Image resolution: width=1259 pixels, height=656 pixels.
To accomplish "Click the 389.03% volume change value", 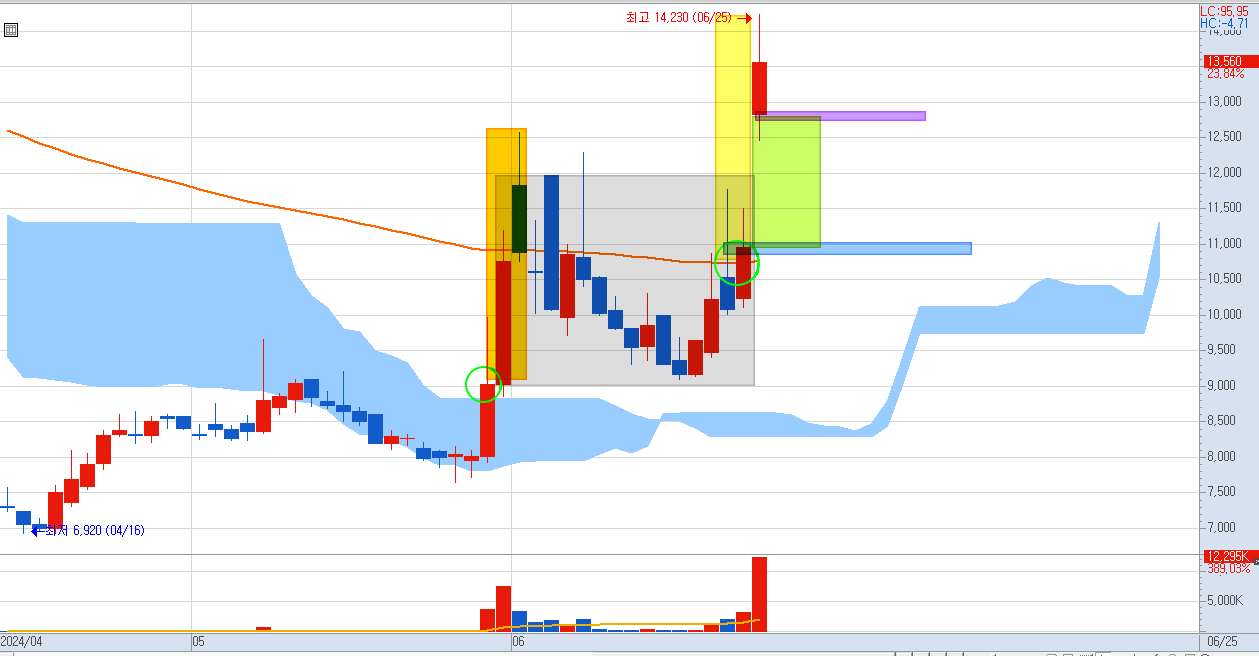I will 1227,568.
